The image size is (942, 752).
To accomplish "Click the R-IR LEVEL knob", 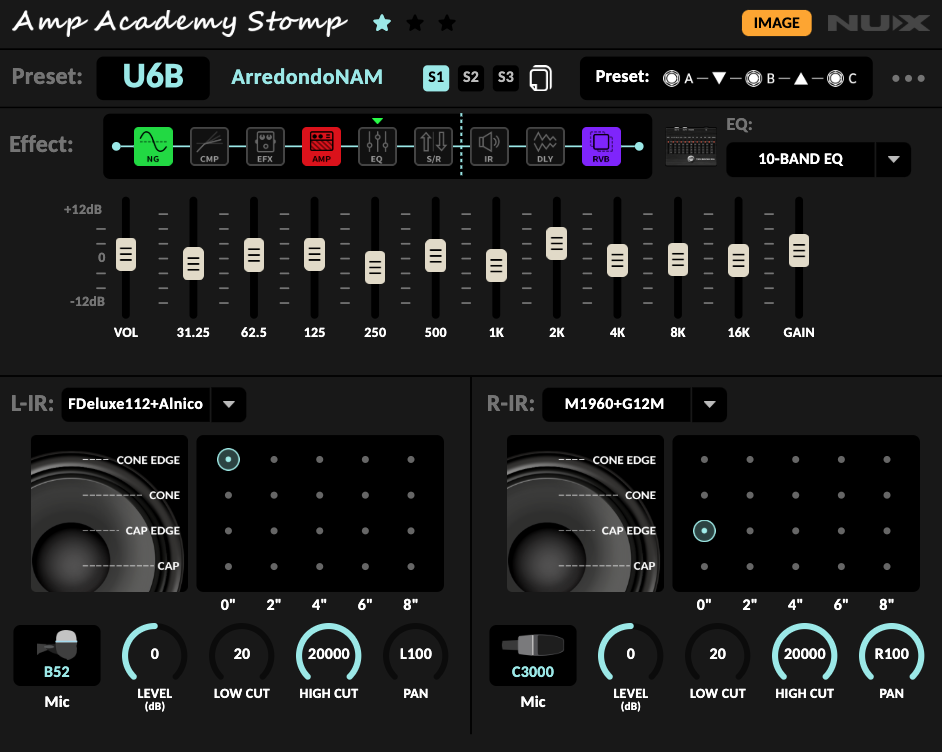I will (630, 655).
